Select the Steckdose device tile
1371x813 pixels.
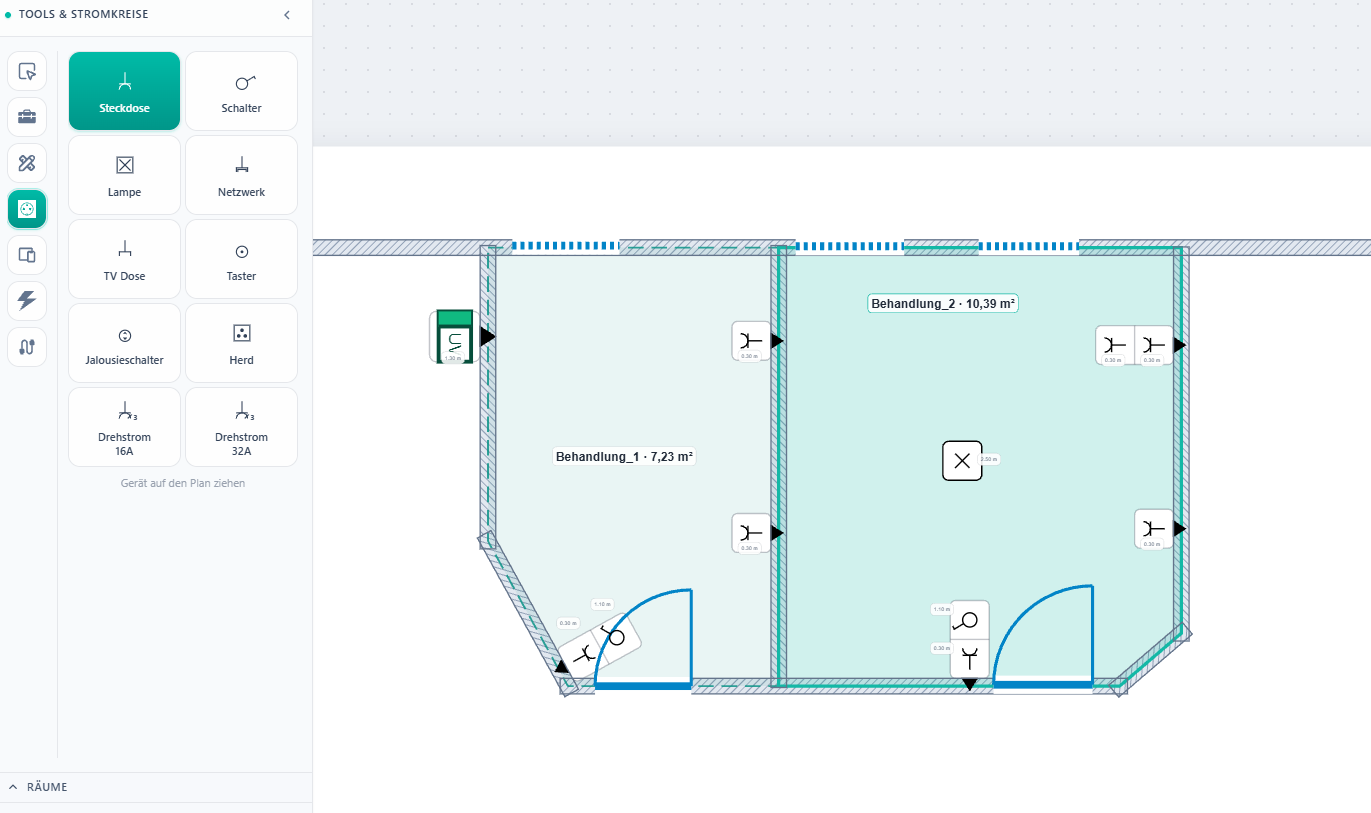(124, 91)
